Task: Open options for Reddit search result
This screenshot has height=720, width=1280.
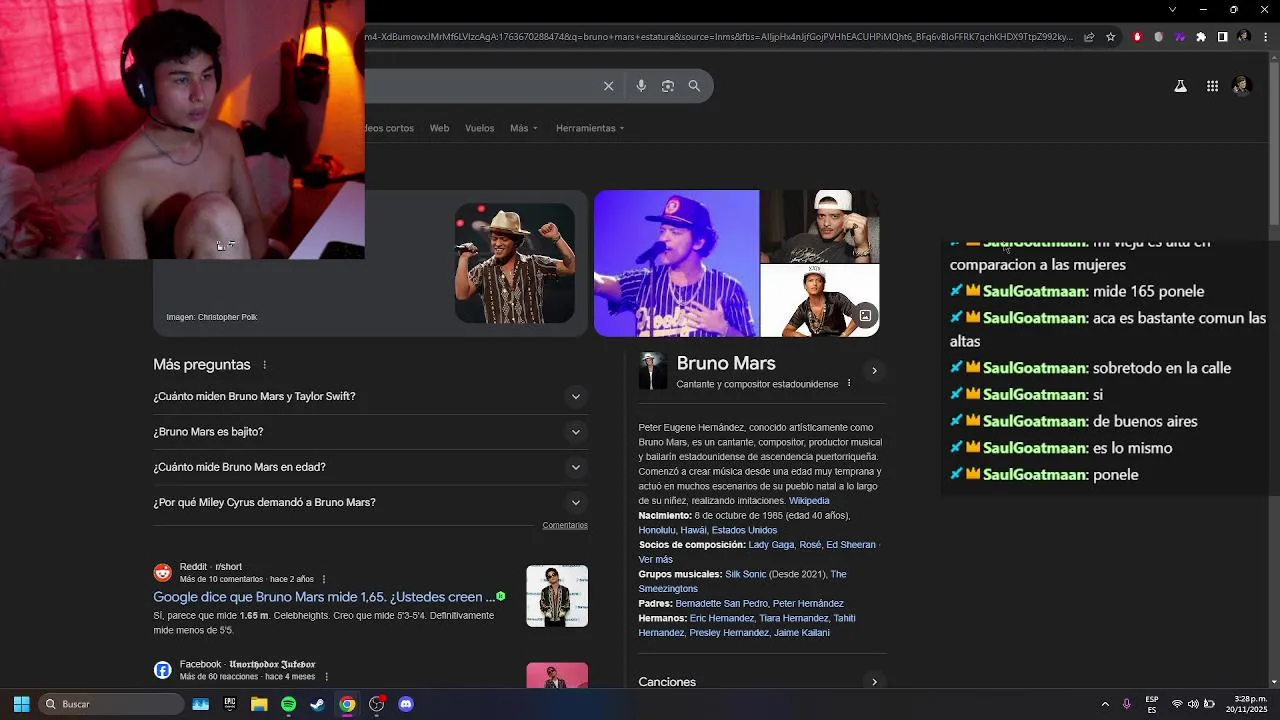Action: click(x=323, y=579)
